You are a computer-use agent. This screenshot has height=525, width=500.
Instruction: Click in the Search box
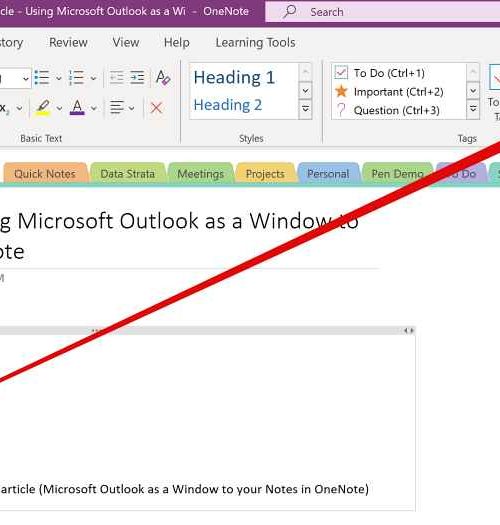point(382,12)
